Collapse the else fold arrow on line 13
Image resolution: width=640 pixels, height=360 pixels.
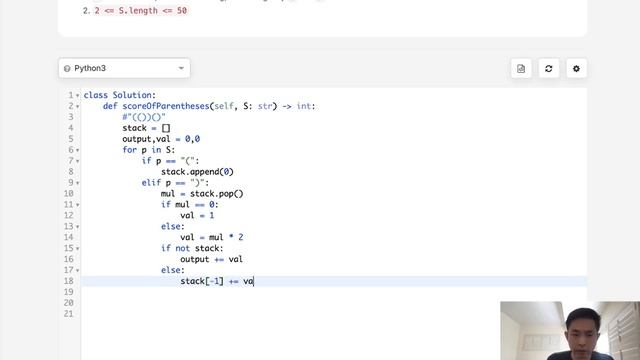(78, 227)
